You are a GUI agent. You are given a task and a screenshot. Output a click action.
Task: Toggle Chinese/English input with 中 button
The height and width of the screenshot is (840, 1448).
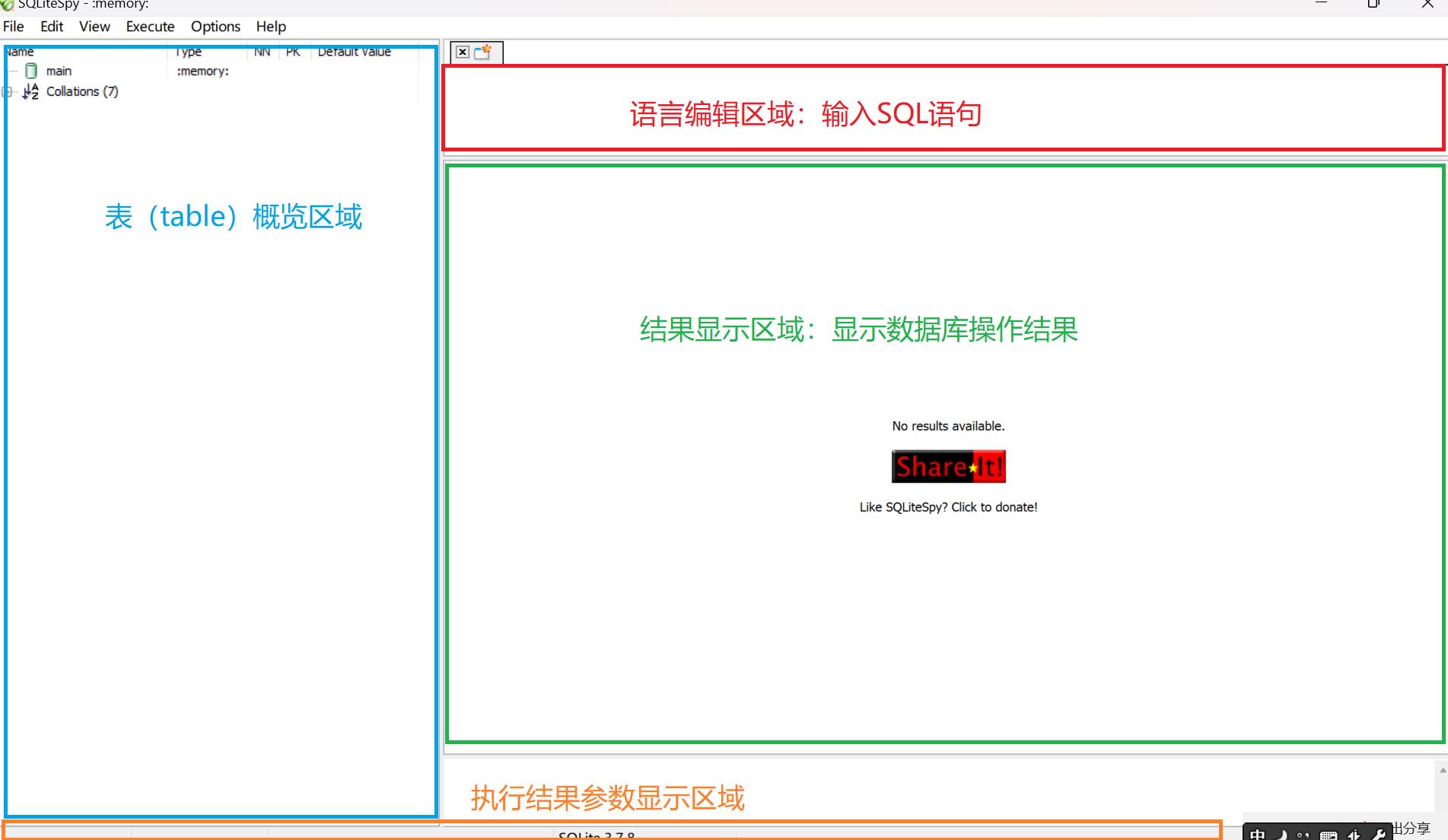1258,834
